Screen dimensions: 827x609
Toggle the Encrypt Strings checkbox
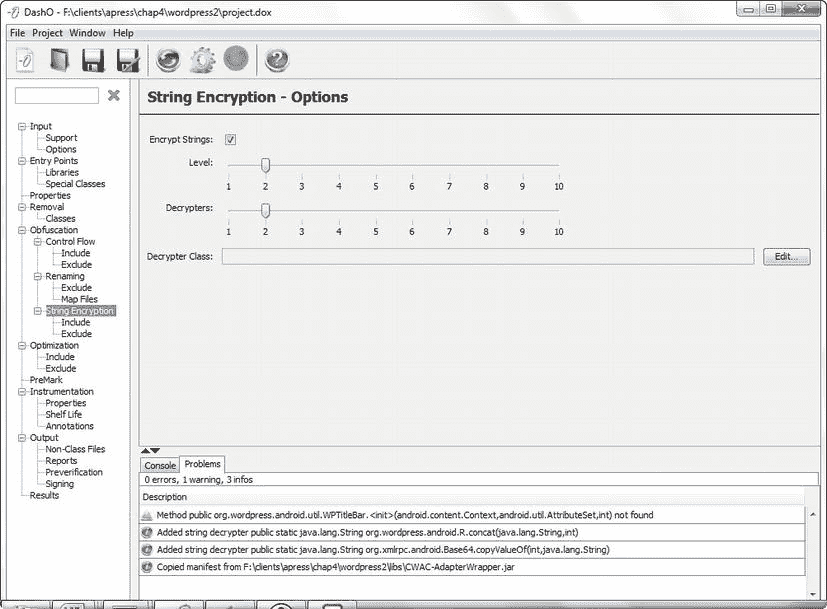[x=230, y=139]
